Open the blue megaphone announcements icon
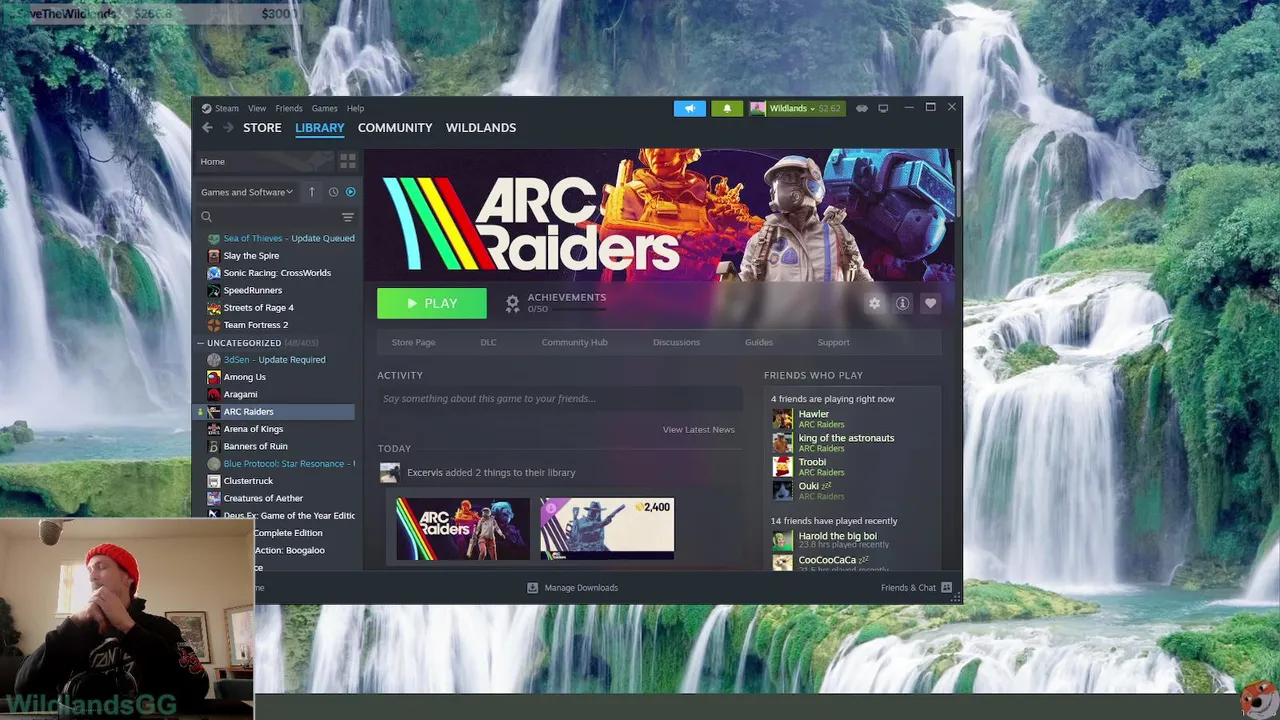The image size is (1280, 720). pos(689,108)
